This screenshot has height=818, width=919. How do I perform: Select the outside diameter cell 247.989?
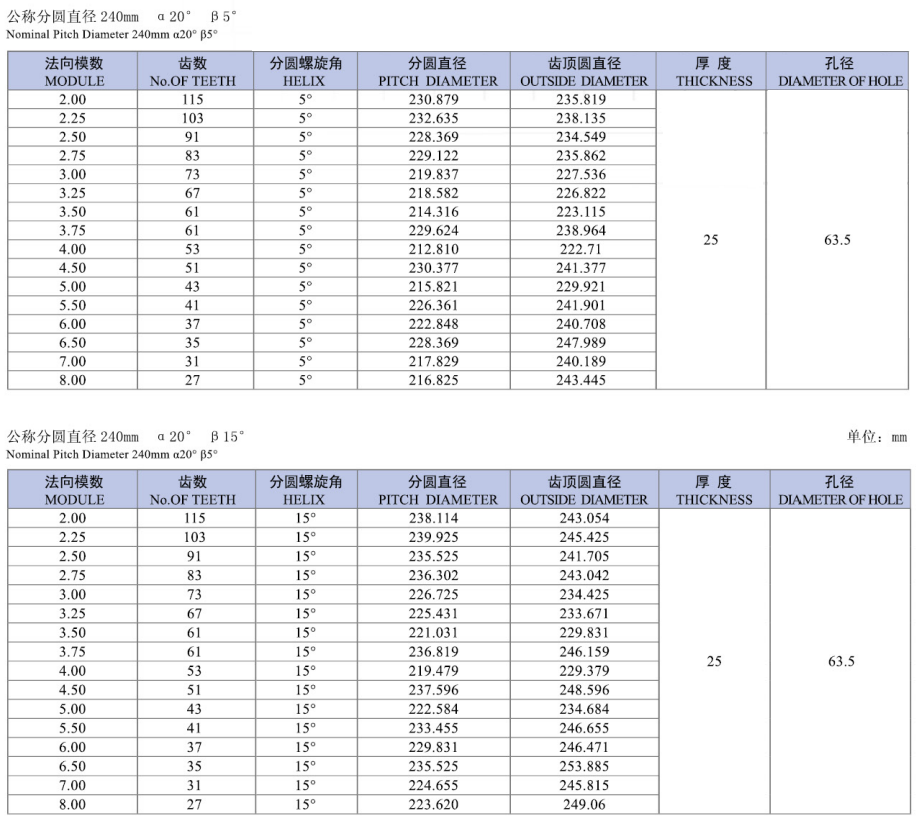(584, 342)
